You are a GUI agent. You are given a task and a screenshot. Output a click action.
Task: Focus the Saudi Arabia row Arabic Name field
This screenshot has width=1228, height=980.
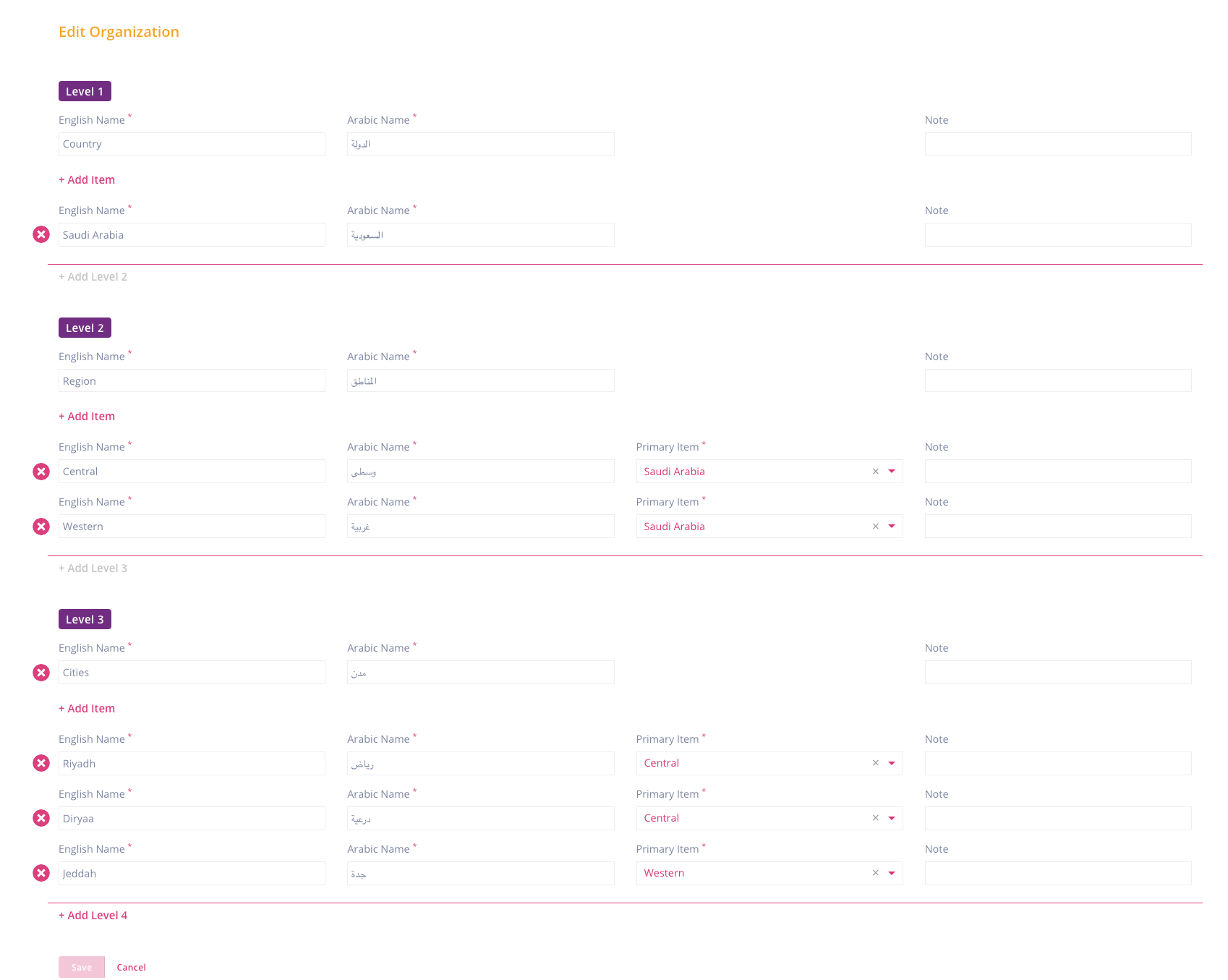coord(481,234)
